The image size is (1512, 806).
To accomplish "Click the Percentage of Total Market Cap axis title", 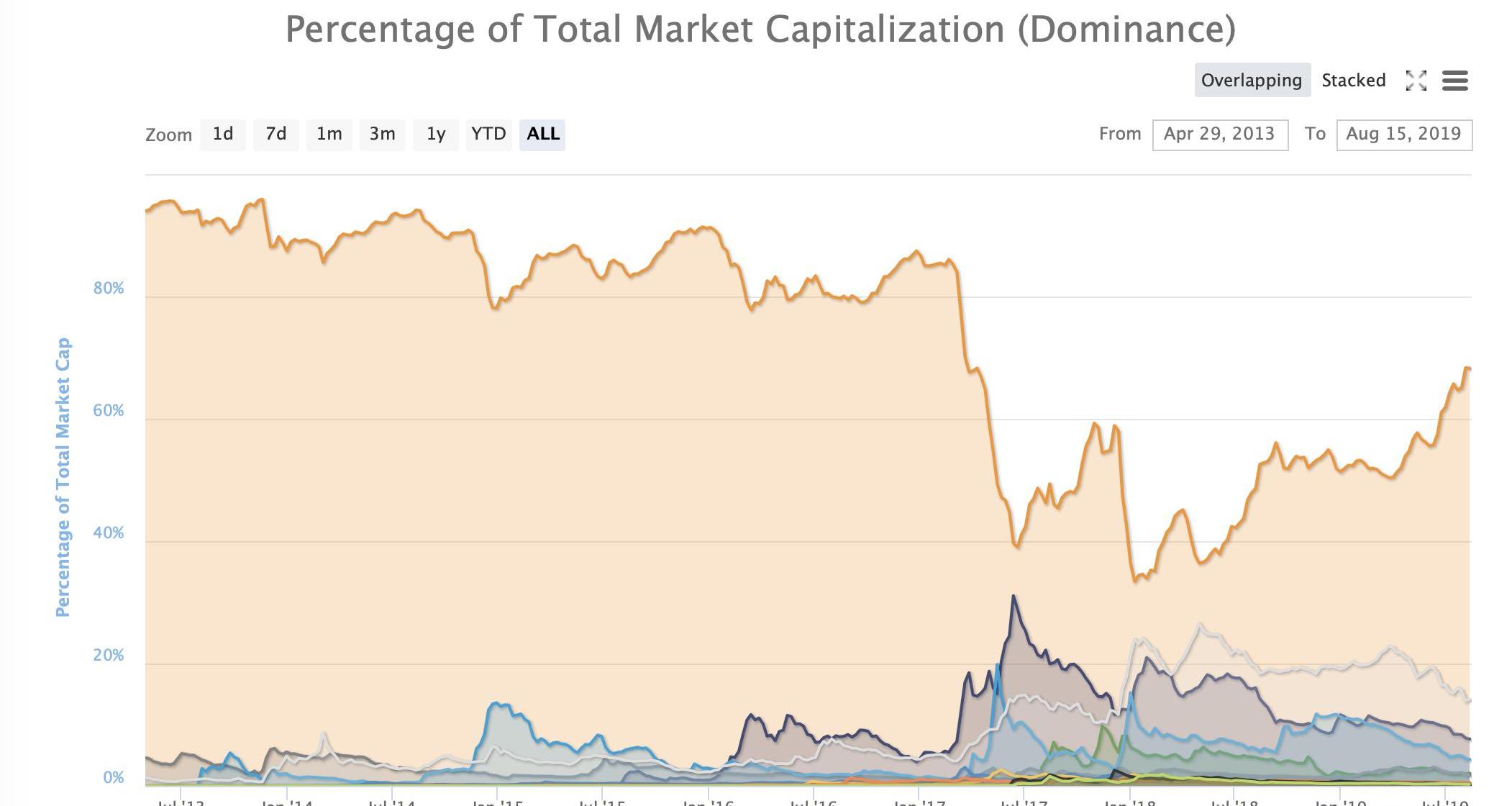I will tap(63, 477).
